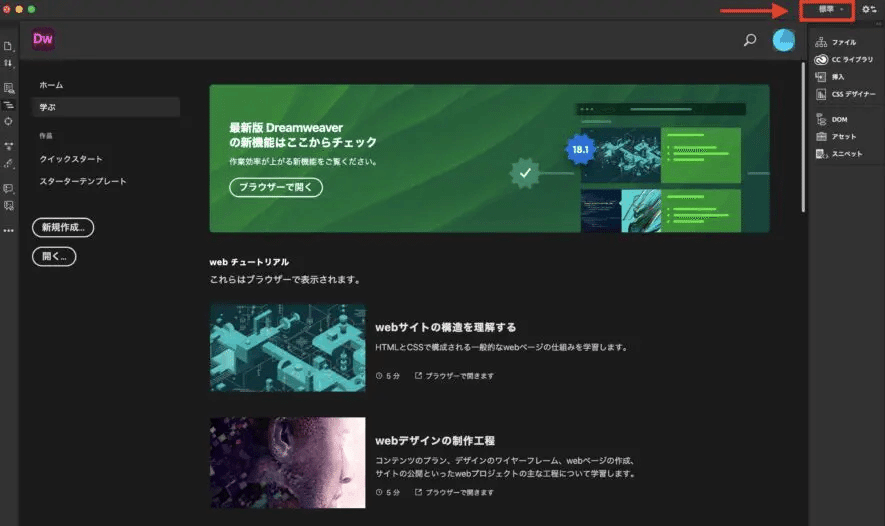Open search with the magnifier icon
This screenshot has height=526, width=885.
750,40
